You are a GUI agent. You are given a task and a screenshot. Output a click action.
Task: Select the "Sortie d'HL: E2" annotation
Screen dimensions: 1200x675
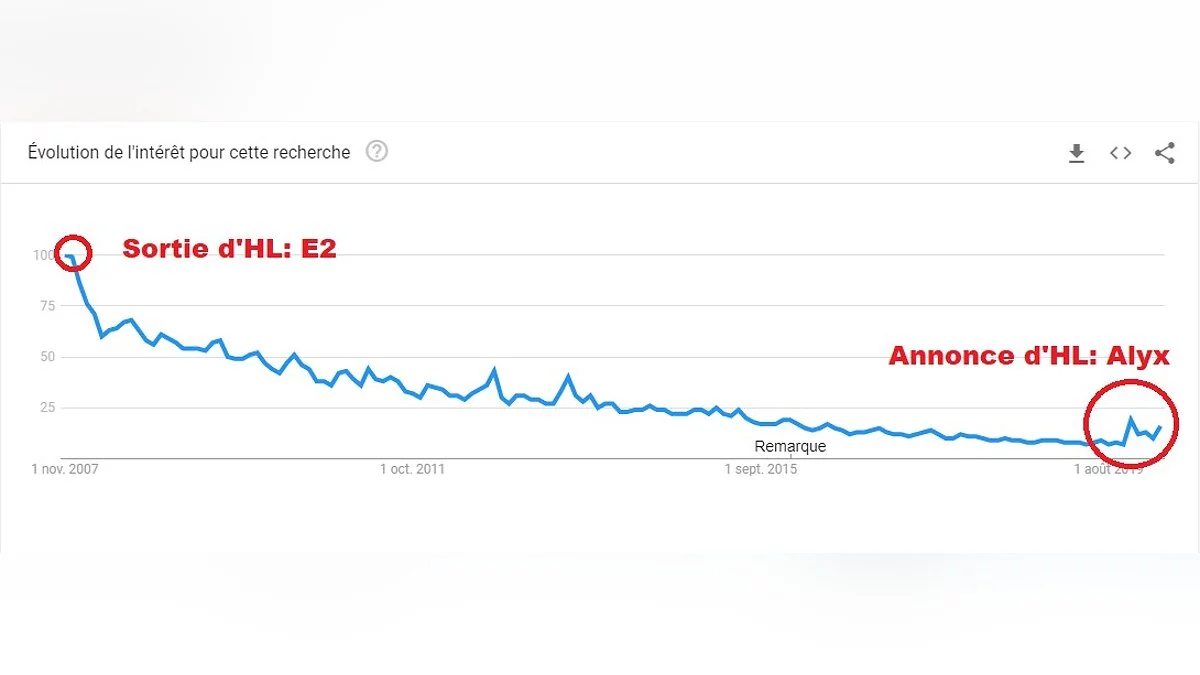[x=229, y=249]
